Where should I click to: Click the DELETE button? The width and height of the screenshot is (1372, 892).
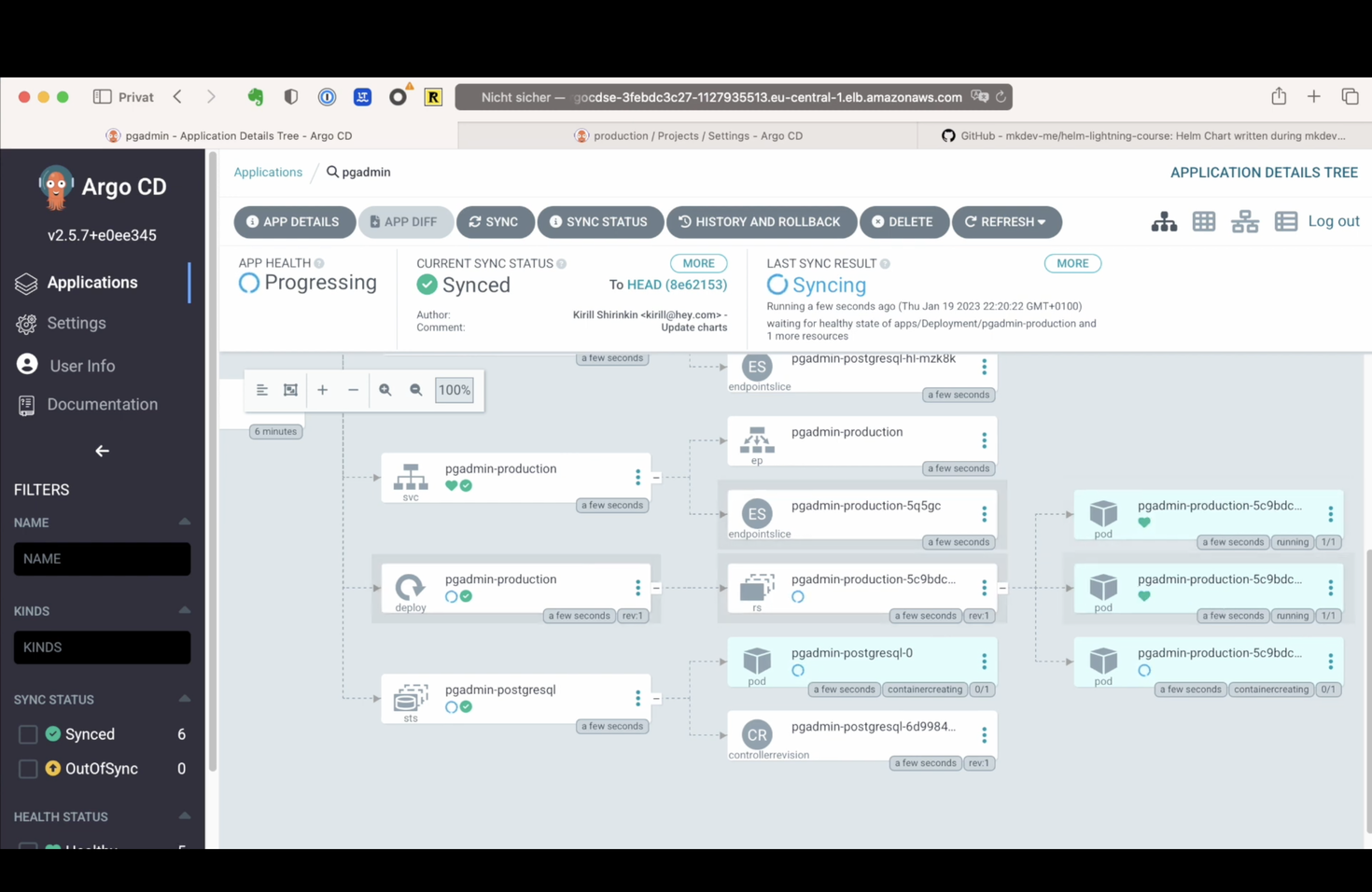point(903,222)
